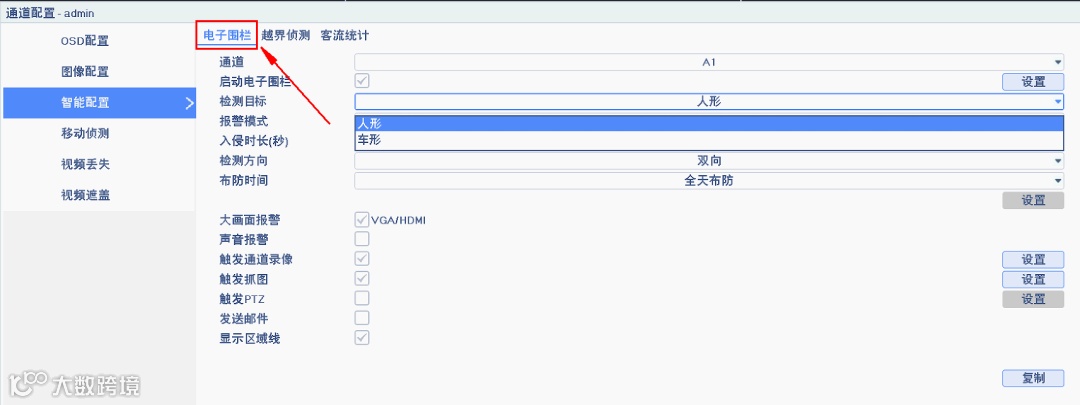Enable the 声音报警 checkbox
The image size is (1080, 405).
coord(362,239)
